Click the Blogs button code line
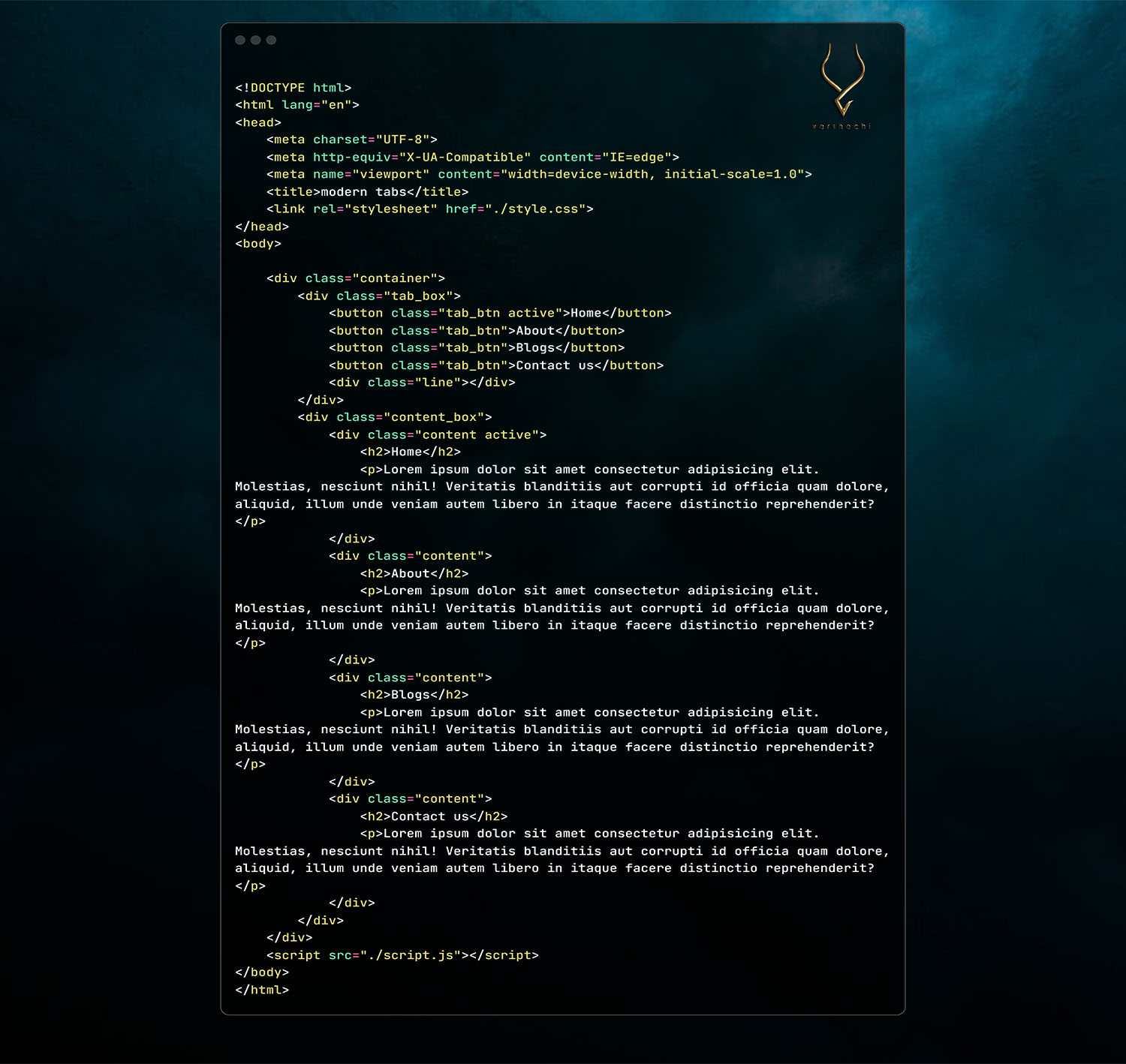 tap(476, 348)
